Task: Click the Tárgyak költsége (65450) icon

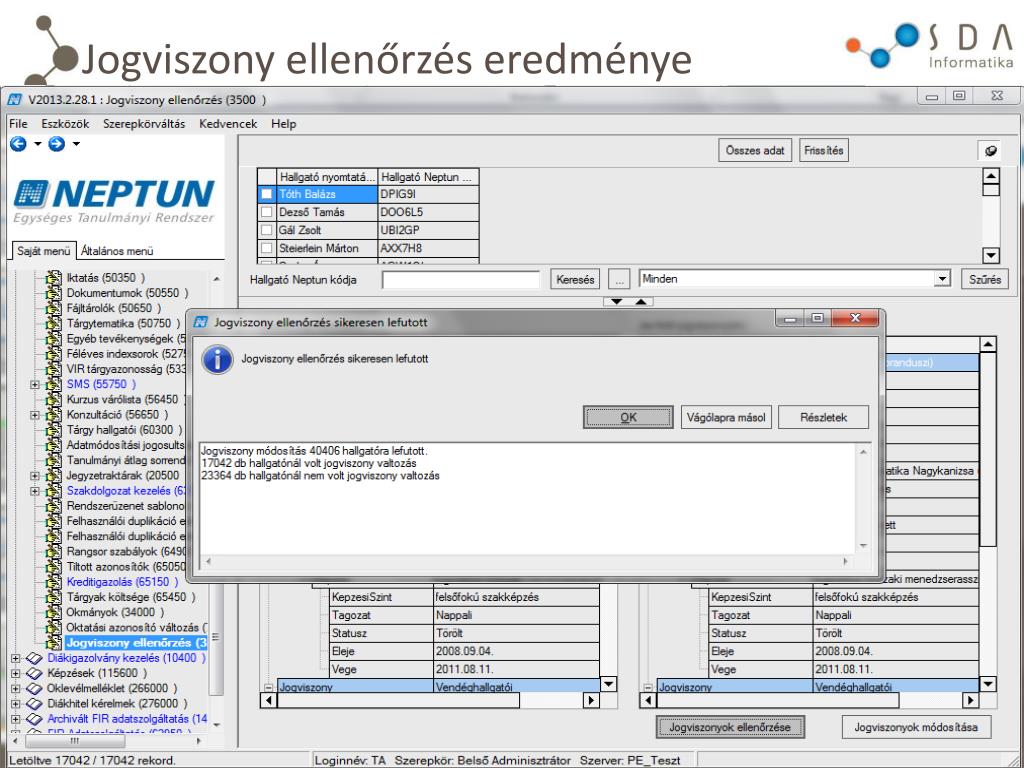Action: [x=54, y=597]
